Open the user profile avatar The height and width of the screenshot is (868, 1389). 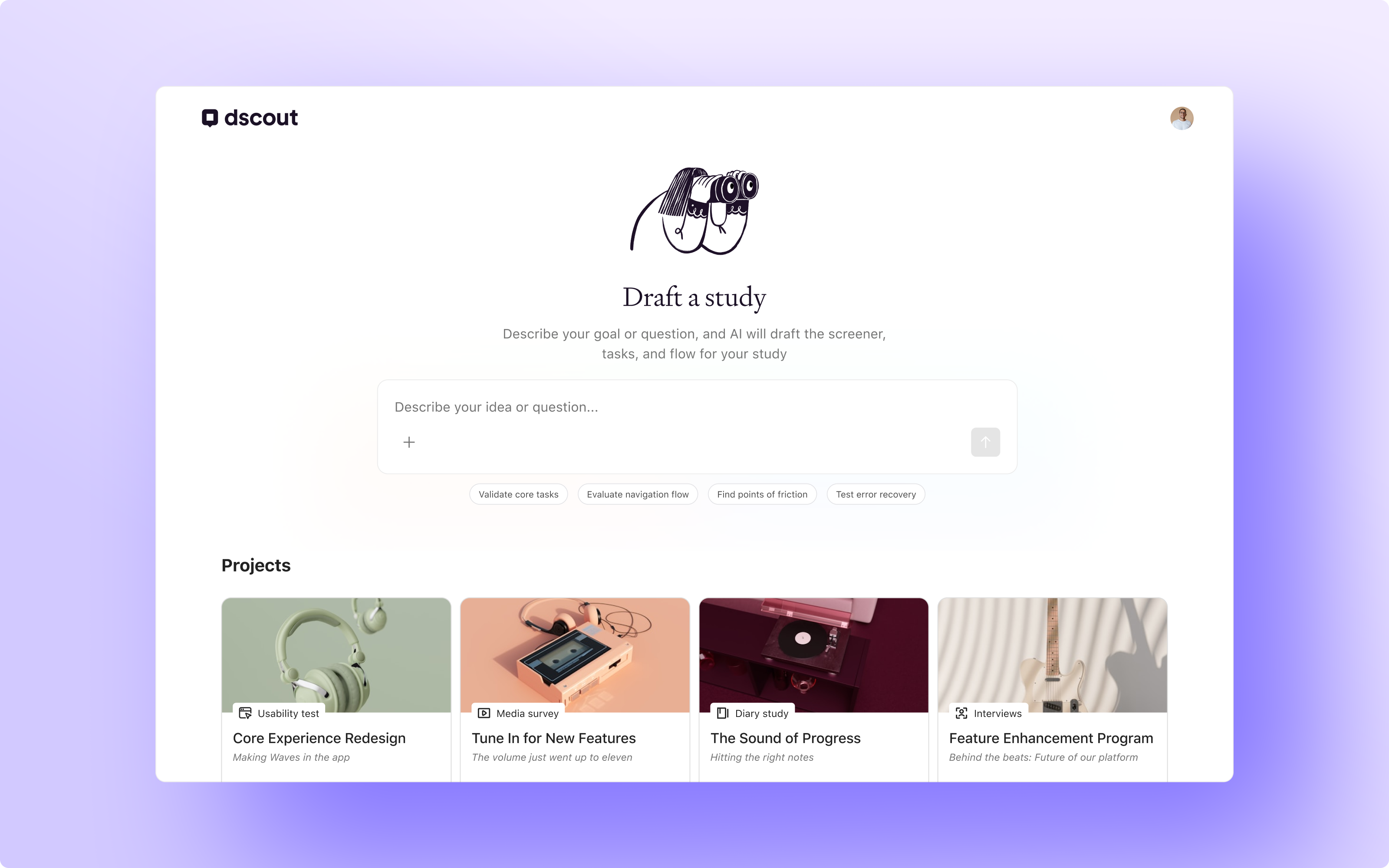coord(1181,118)
